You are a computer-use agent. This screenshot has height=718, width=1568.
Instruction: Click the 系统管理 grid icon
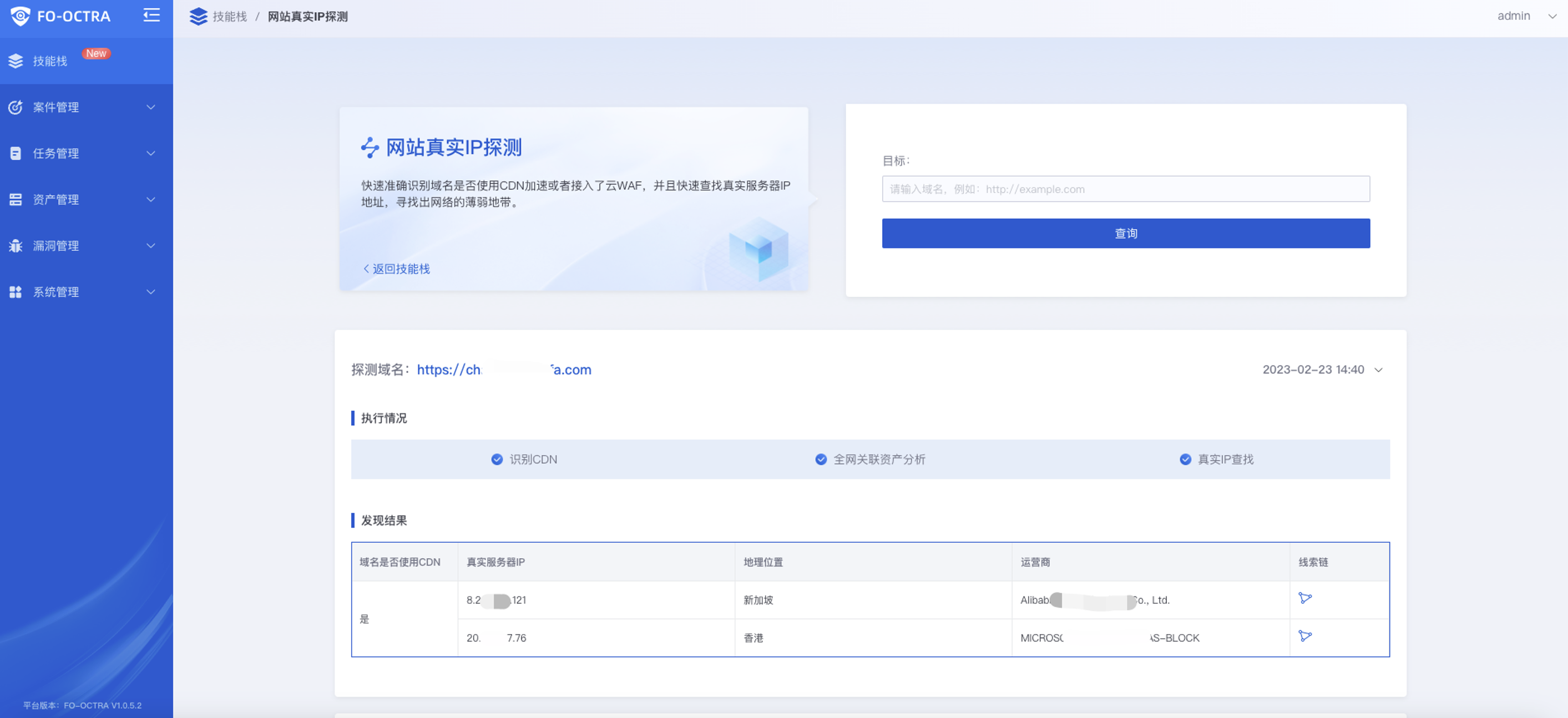coord(16,292)
